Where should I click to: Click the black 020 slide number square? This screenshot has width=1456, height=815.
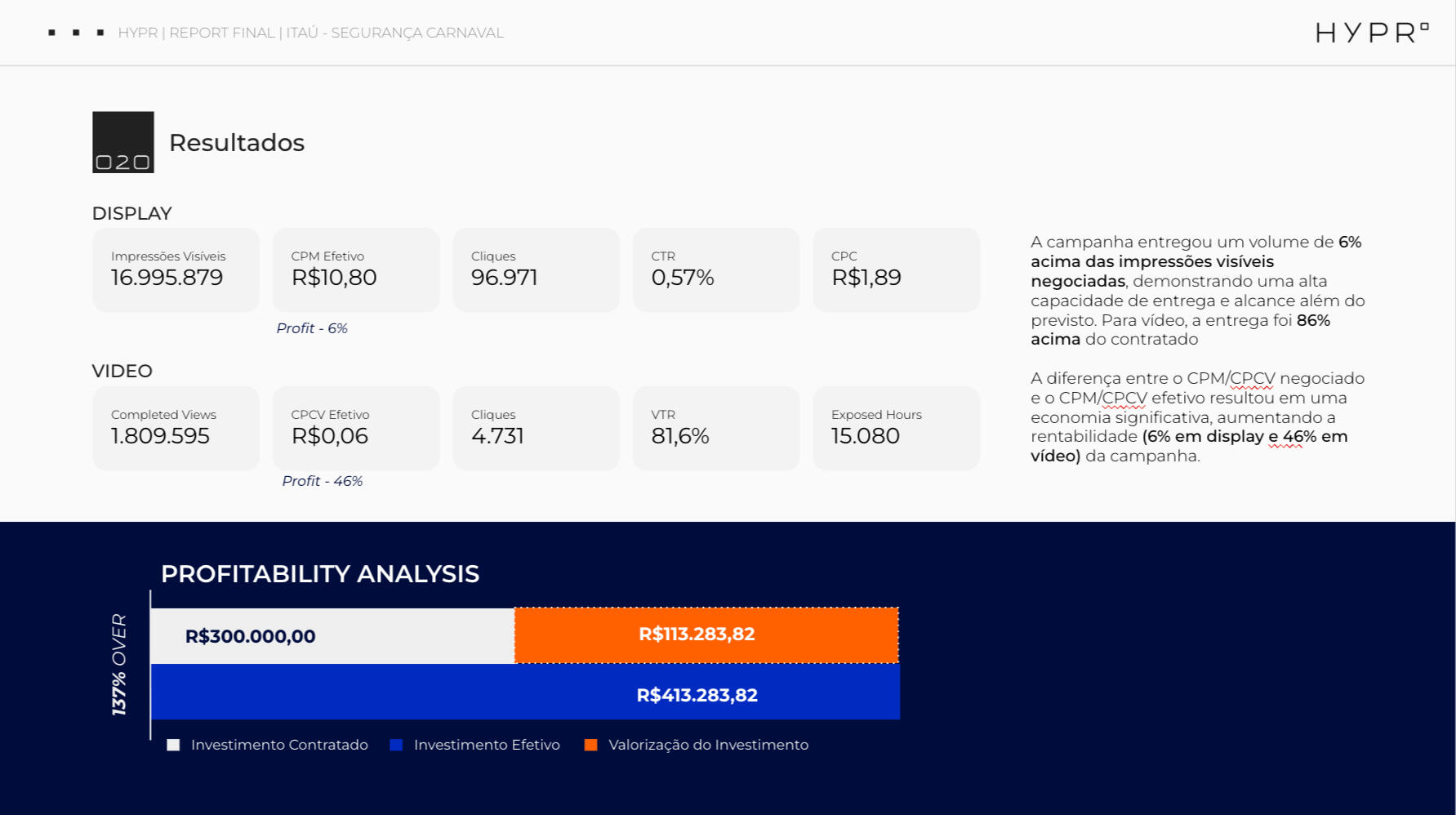point(123,142)
